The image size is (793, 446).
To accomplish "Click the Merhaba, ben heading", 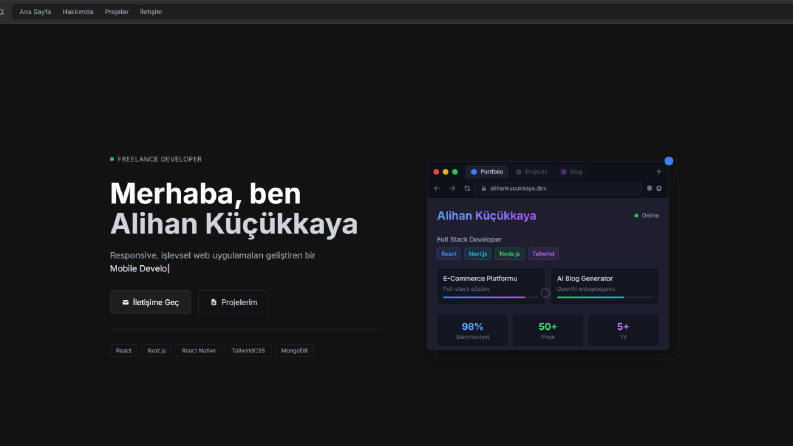I will (x=205, y=194).
